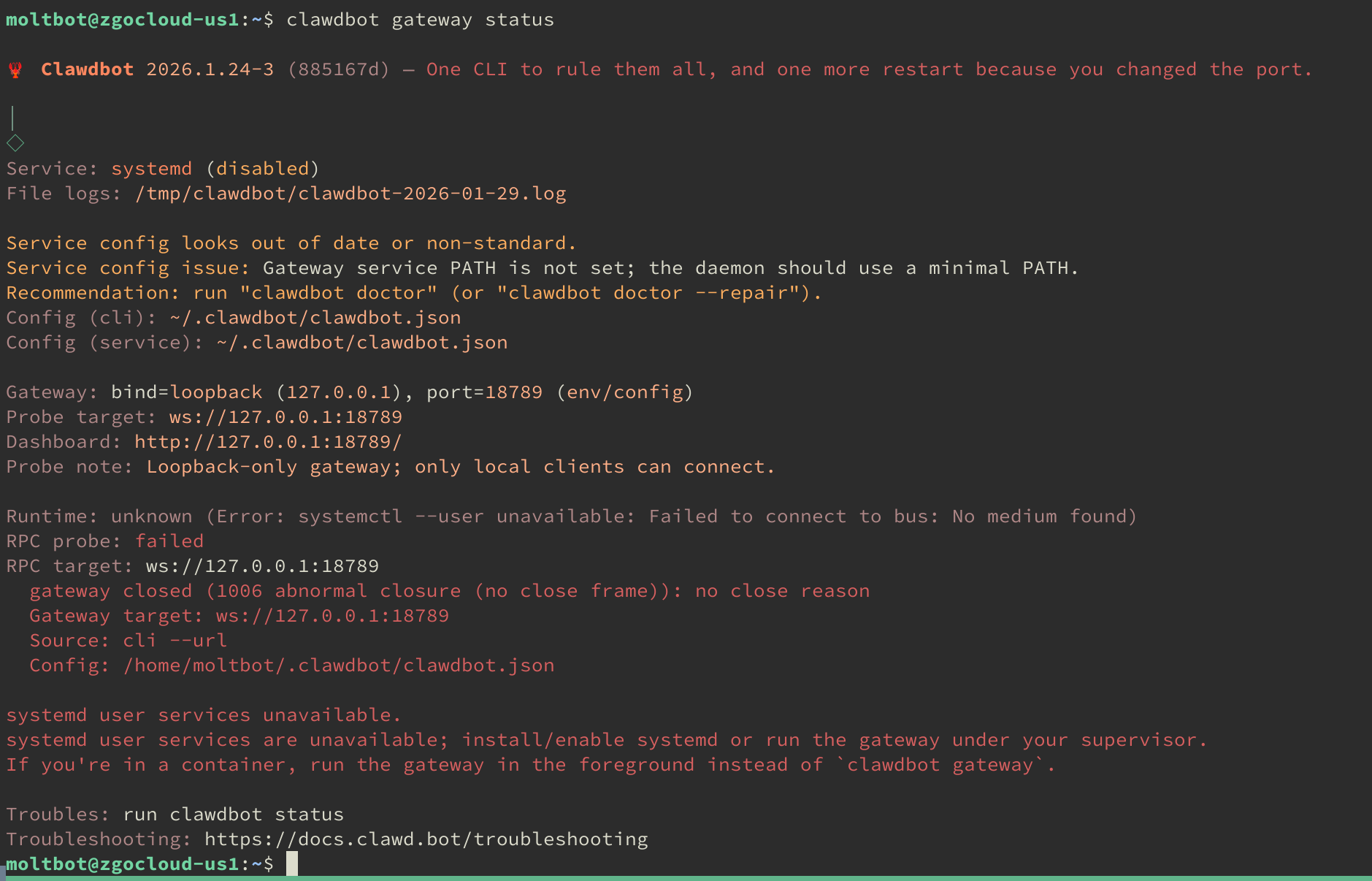Click the Config (service) clawdbot.json path
This screenshot has height=881, width=1372.
pyautogui.click(x=361, y=343)
